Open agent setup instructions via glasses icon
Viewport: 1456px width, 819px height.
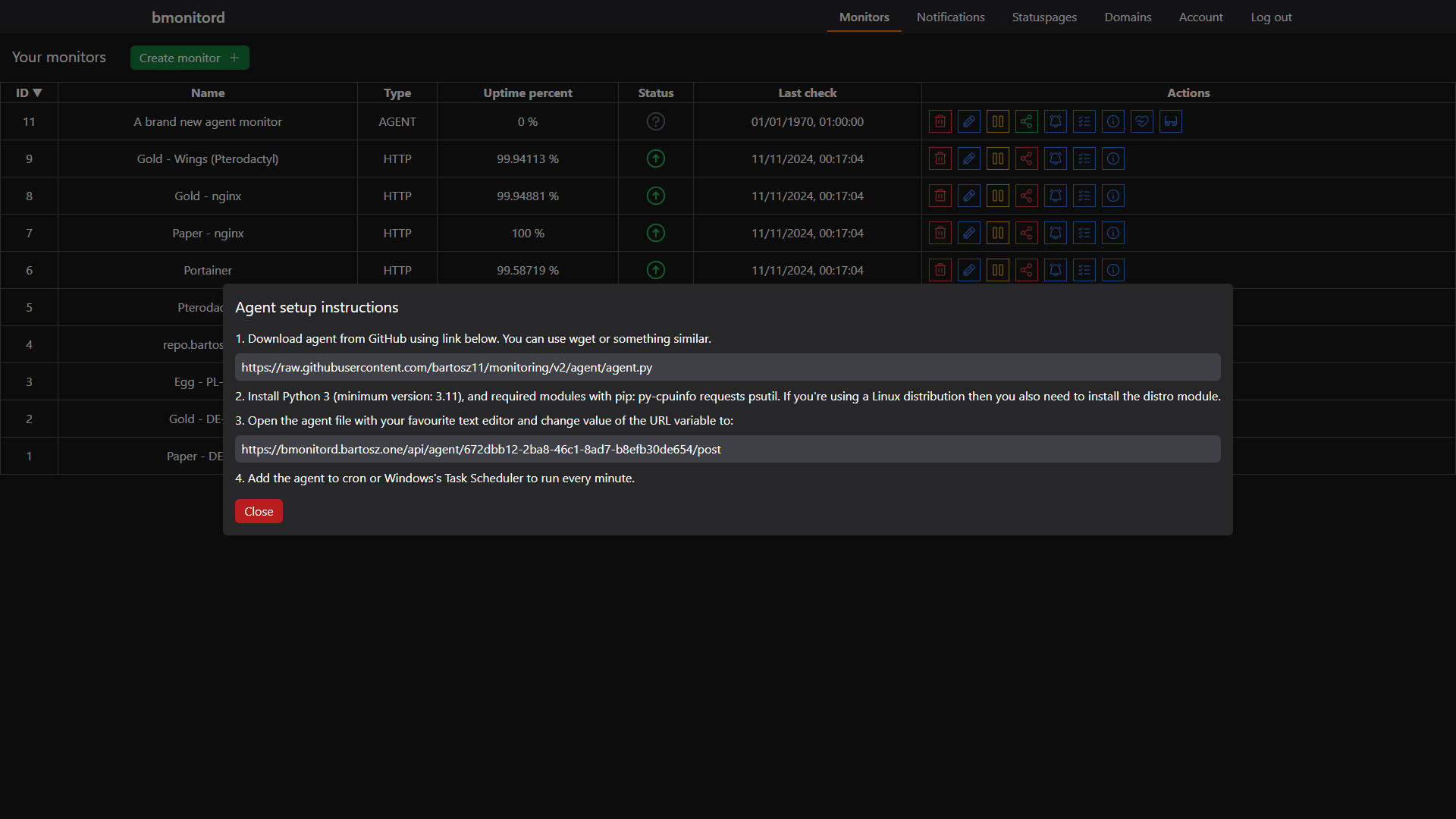tap(1170, 121)
